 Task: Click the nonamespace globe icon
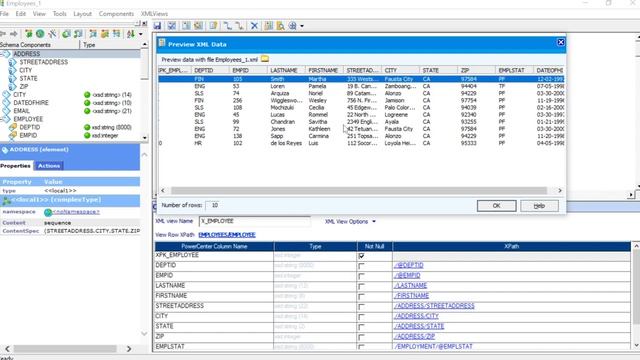point(48,212)
